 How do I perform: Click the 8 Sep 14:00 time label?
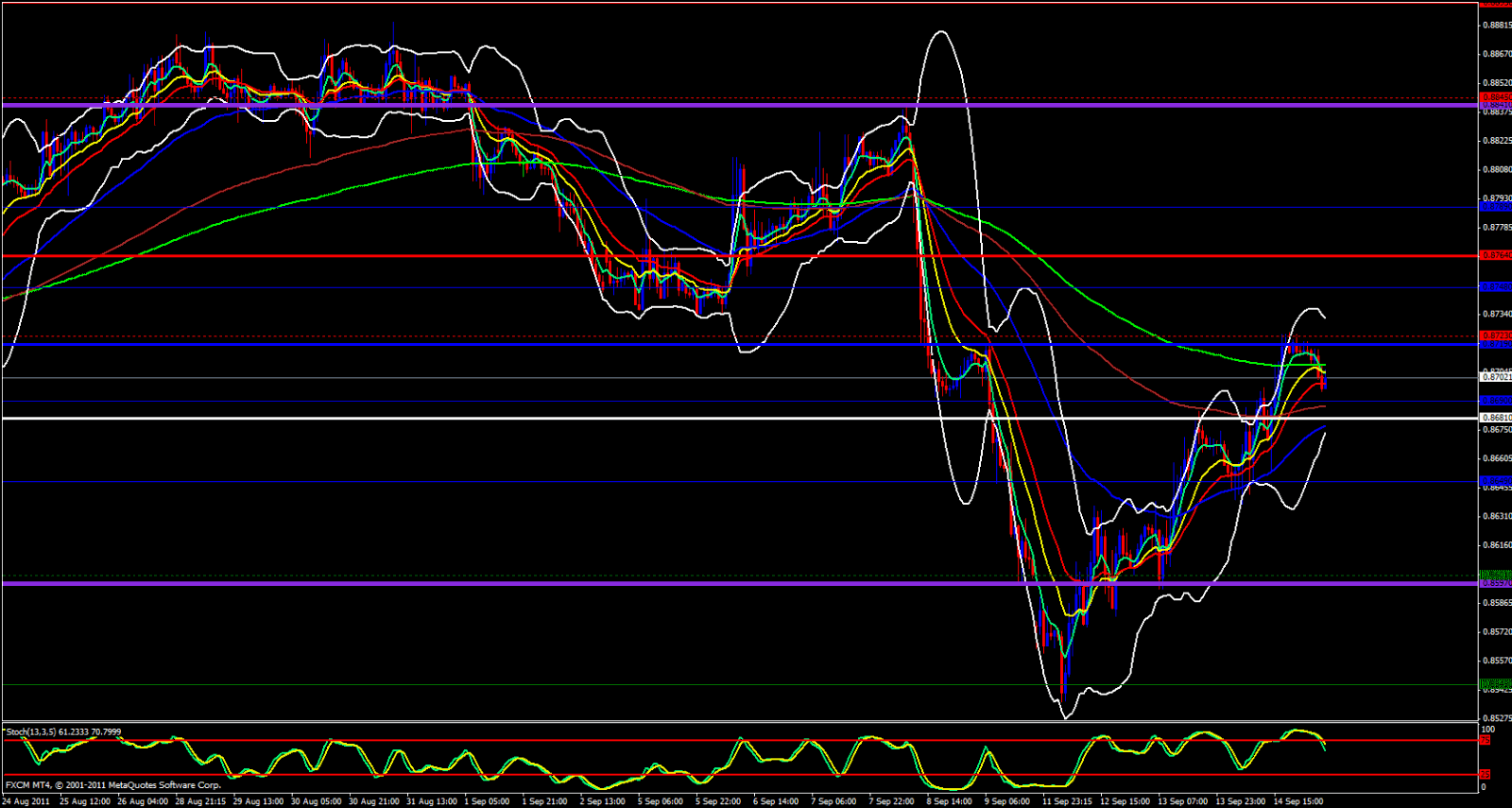[949, 801]
